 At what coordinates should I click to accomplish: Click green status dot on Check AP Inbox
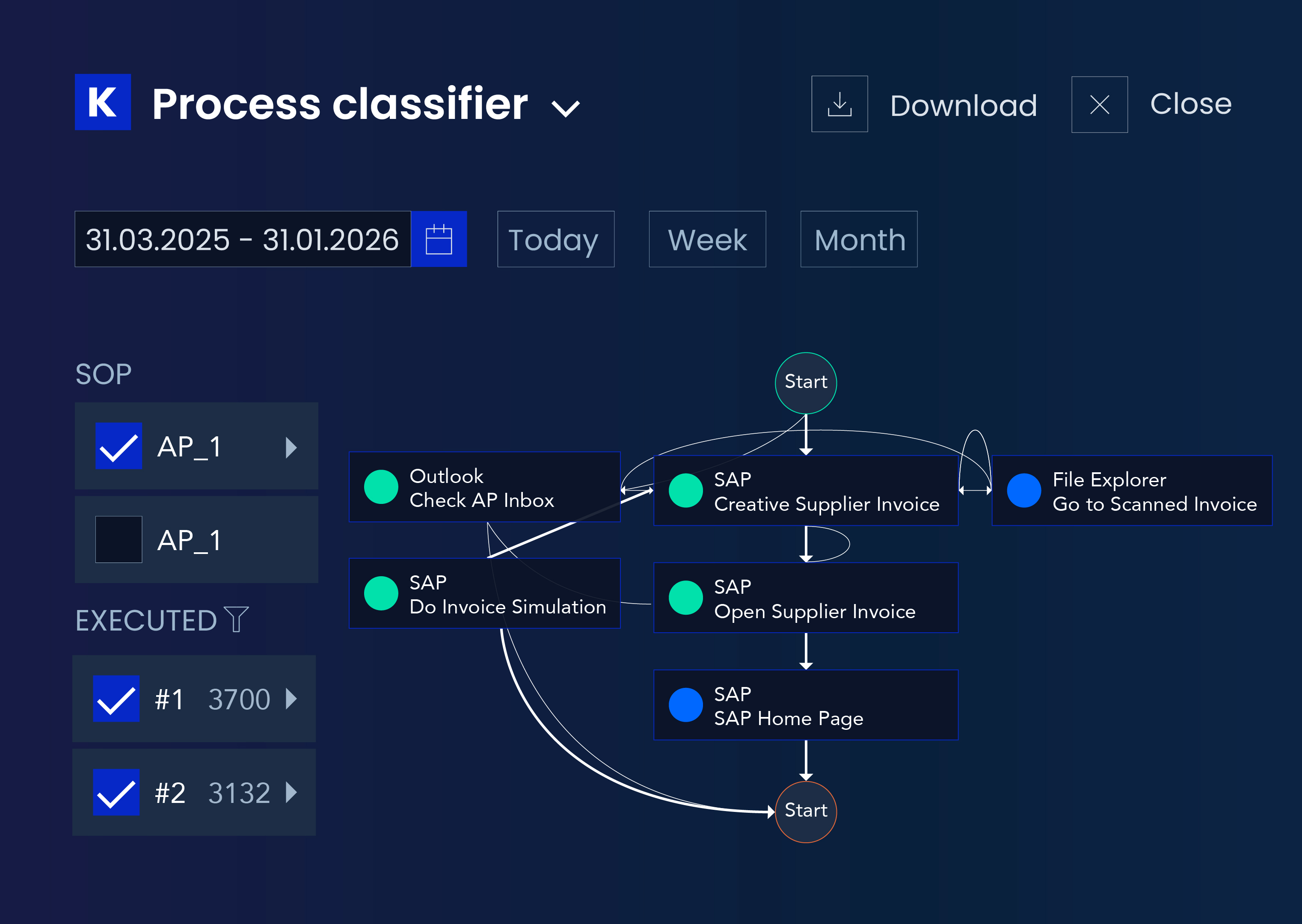[381, 486]
